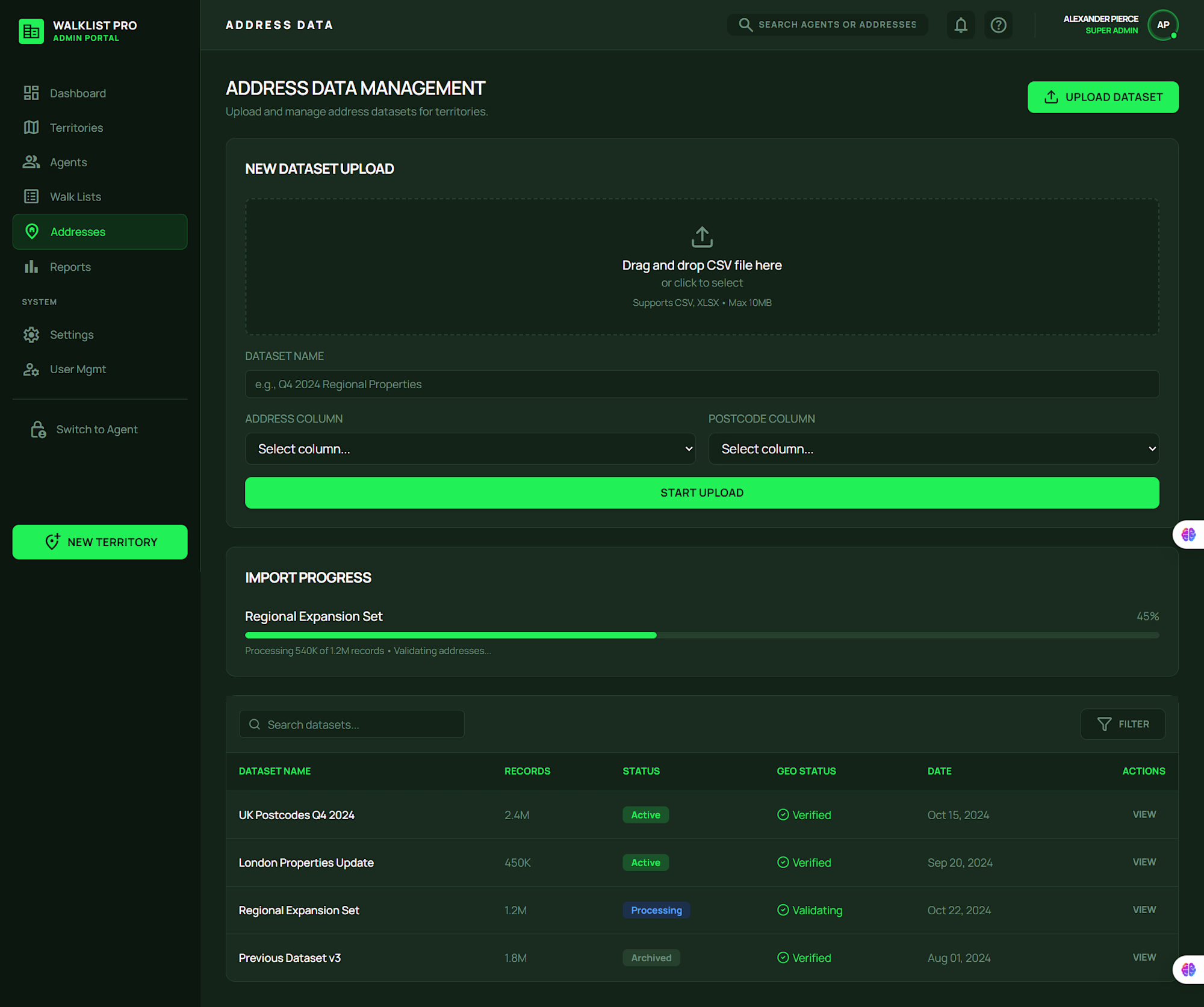The image size is (1204, 1007).
Task: Click the Upload Dataset button
Action: pos(1102,97)
